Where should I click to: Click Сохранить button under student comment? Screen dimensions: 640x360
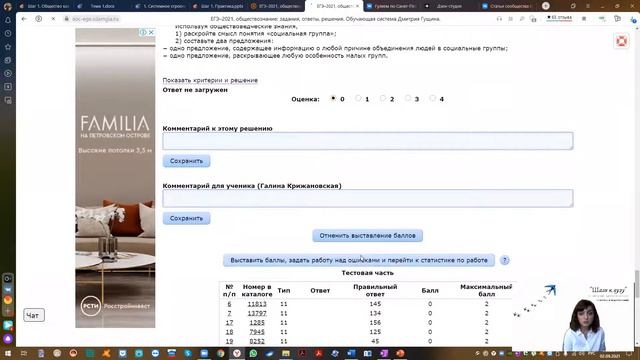[186, 218]
